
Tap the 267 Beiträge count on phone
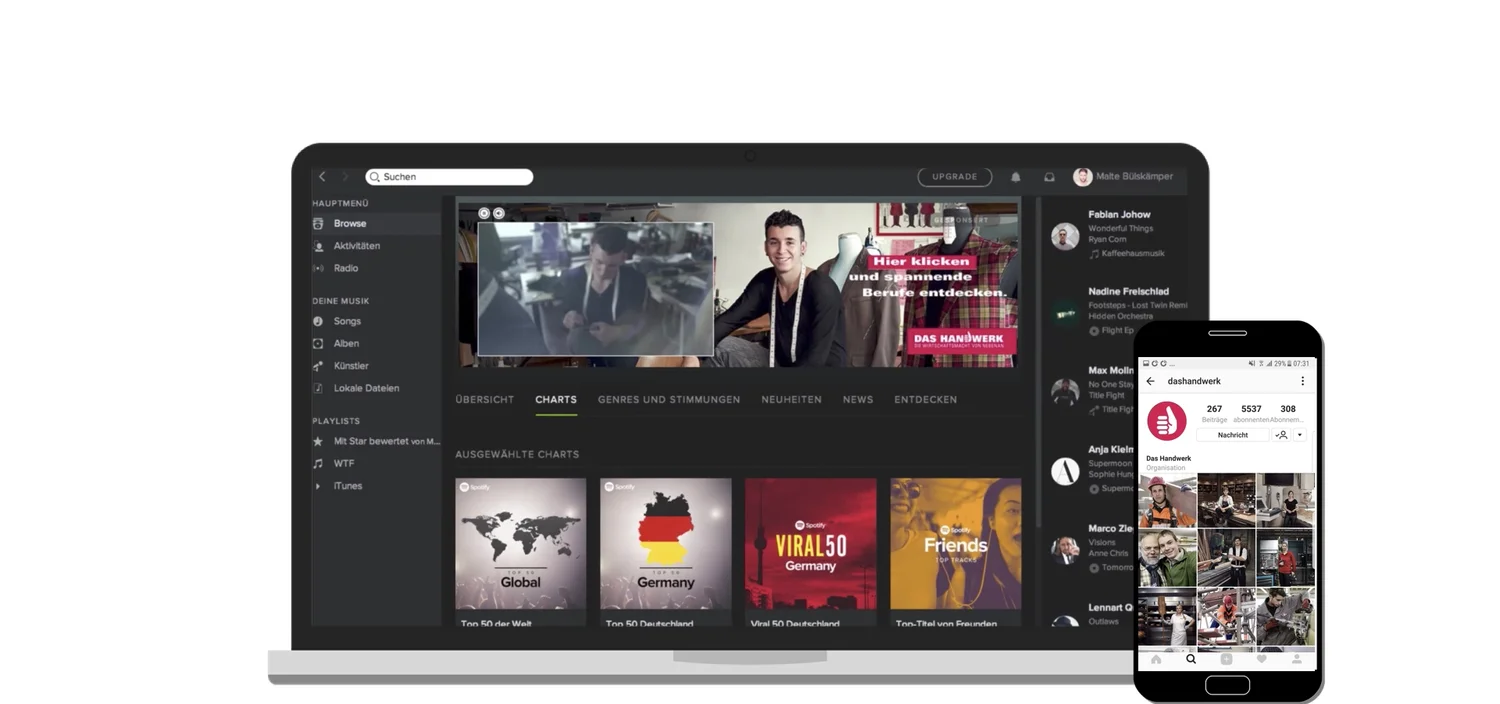pyautogui.click(x=1214, y=413)
